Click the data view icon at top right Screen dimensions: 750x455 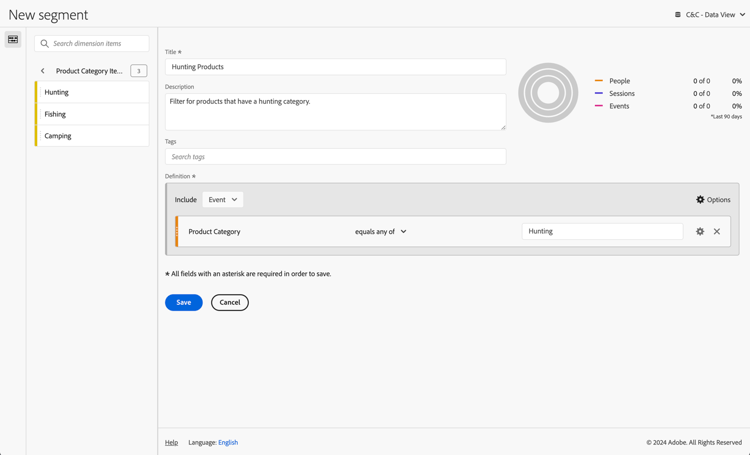[678, 15]
